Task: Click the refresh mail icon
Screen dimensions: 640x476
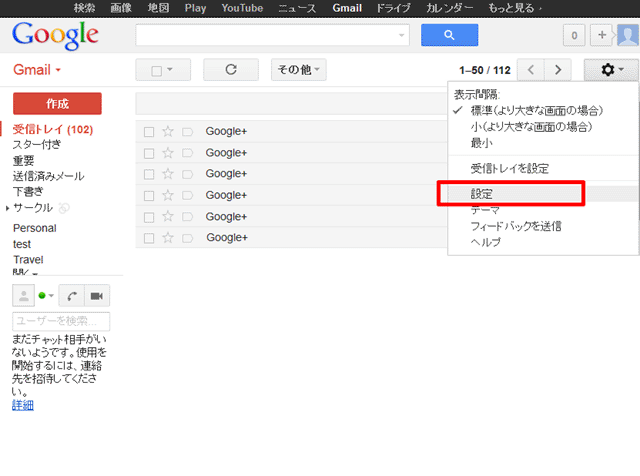Action: point(231,70)
